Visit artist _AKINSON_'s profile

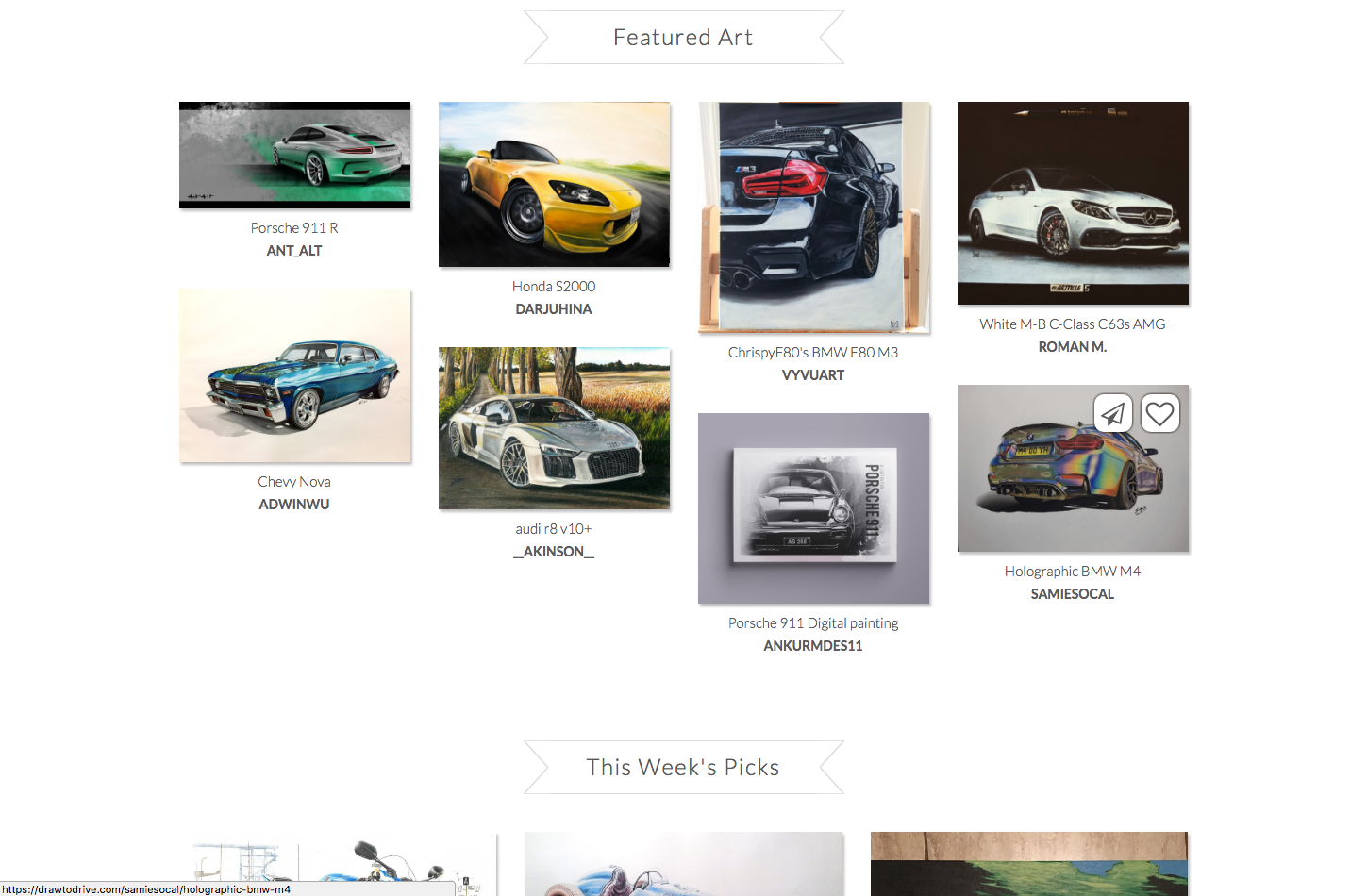tap(554, 552)
